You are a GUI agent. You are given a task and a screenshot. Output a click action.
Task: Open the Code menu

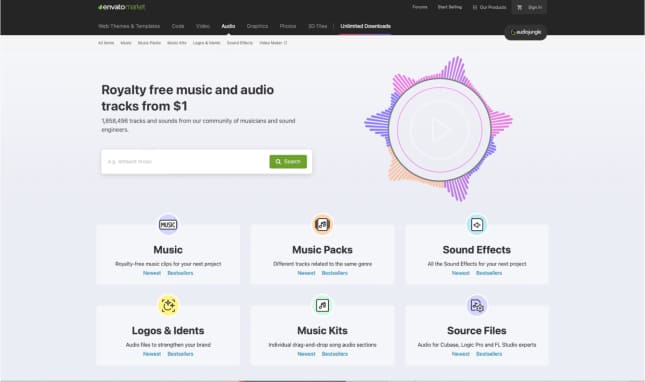coord(178,26)
